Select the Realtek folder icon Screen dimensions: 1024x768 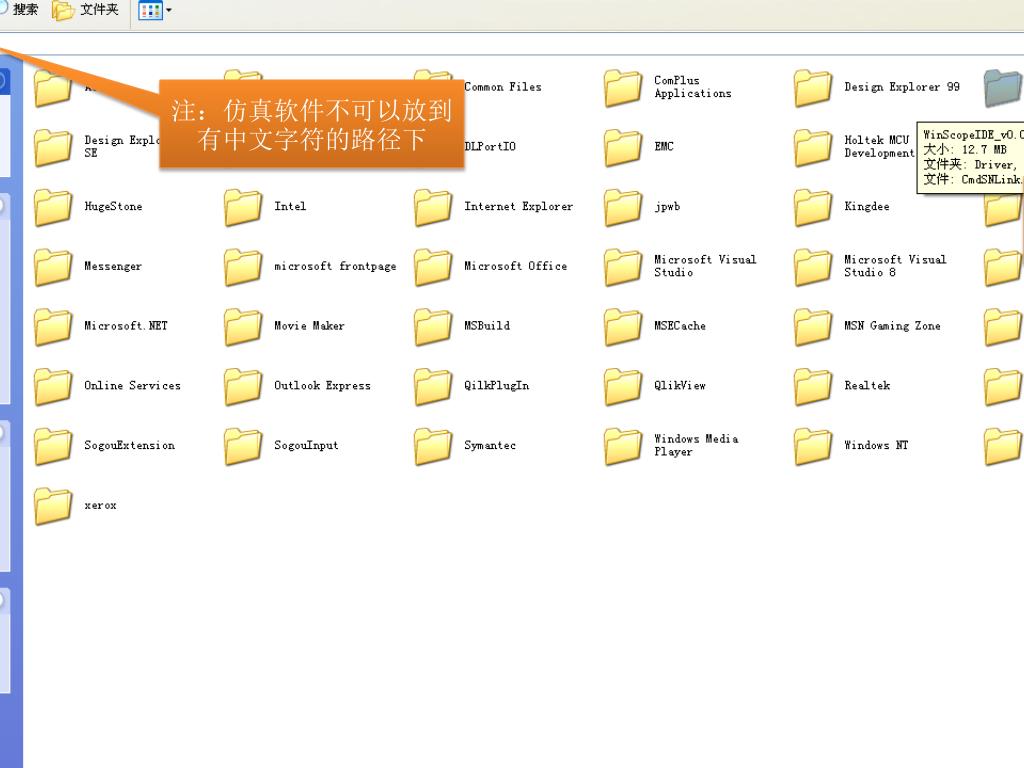812,386
